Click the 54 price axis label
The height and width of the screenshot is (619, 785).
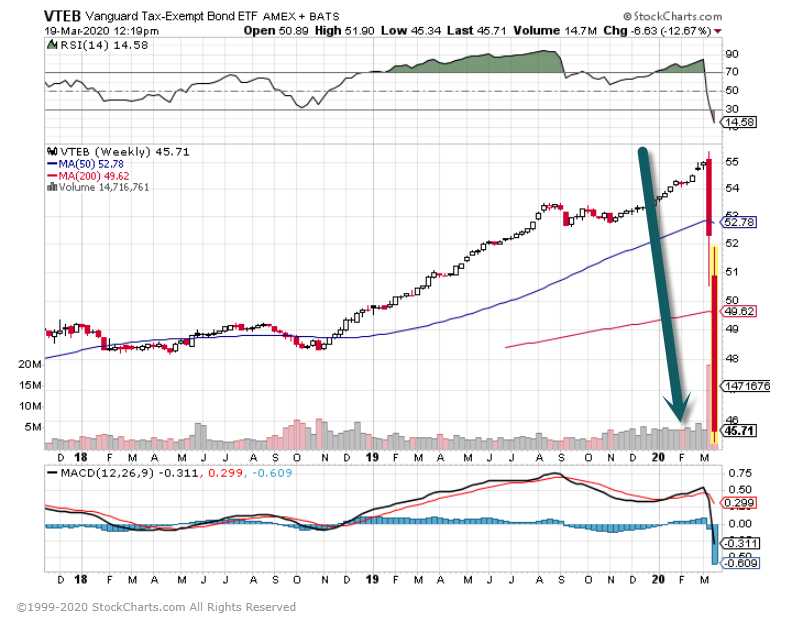[731, 188]
